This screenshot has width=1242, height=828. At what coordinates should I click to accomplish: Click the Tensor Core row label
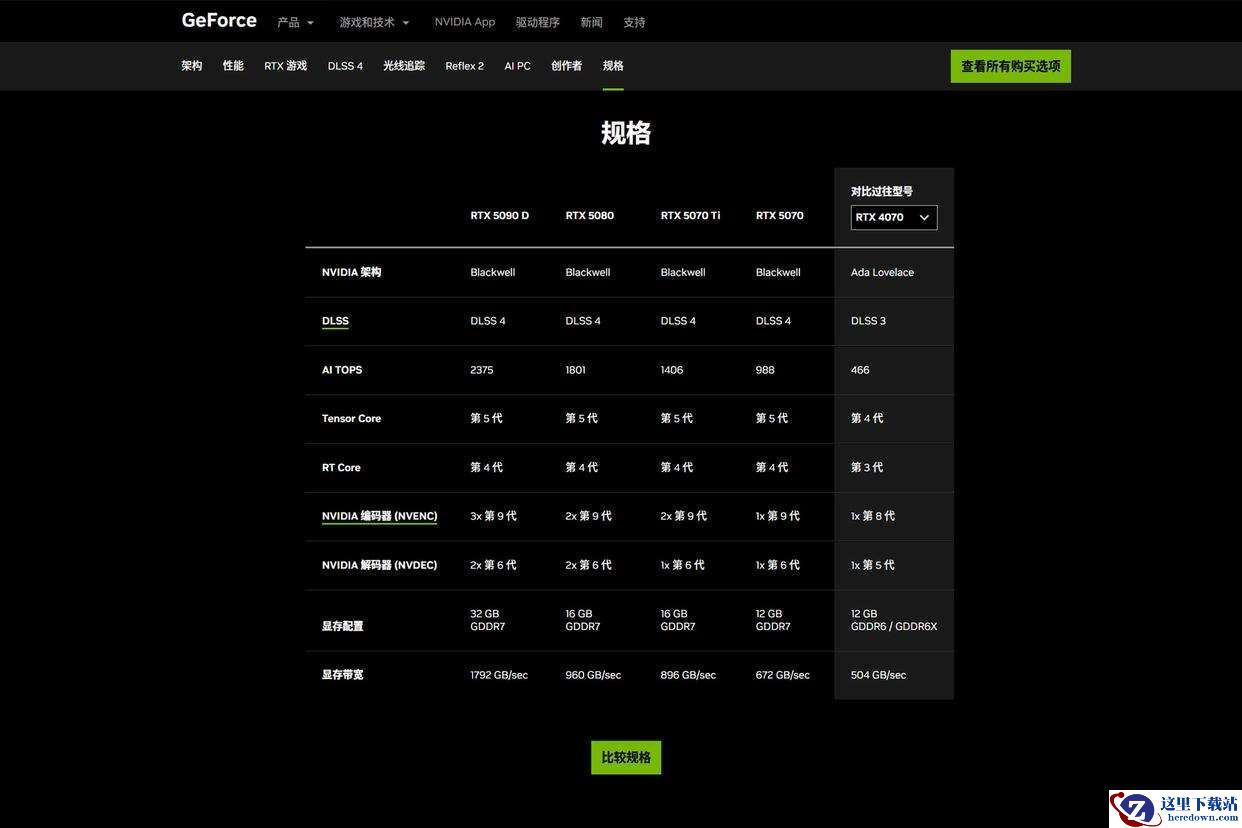click(x=351, y=419)
